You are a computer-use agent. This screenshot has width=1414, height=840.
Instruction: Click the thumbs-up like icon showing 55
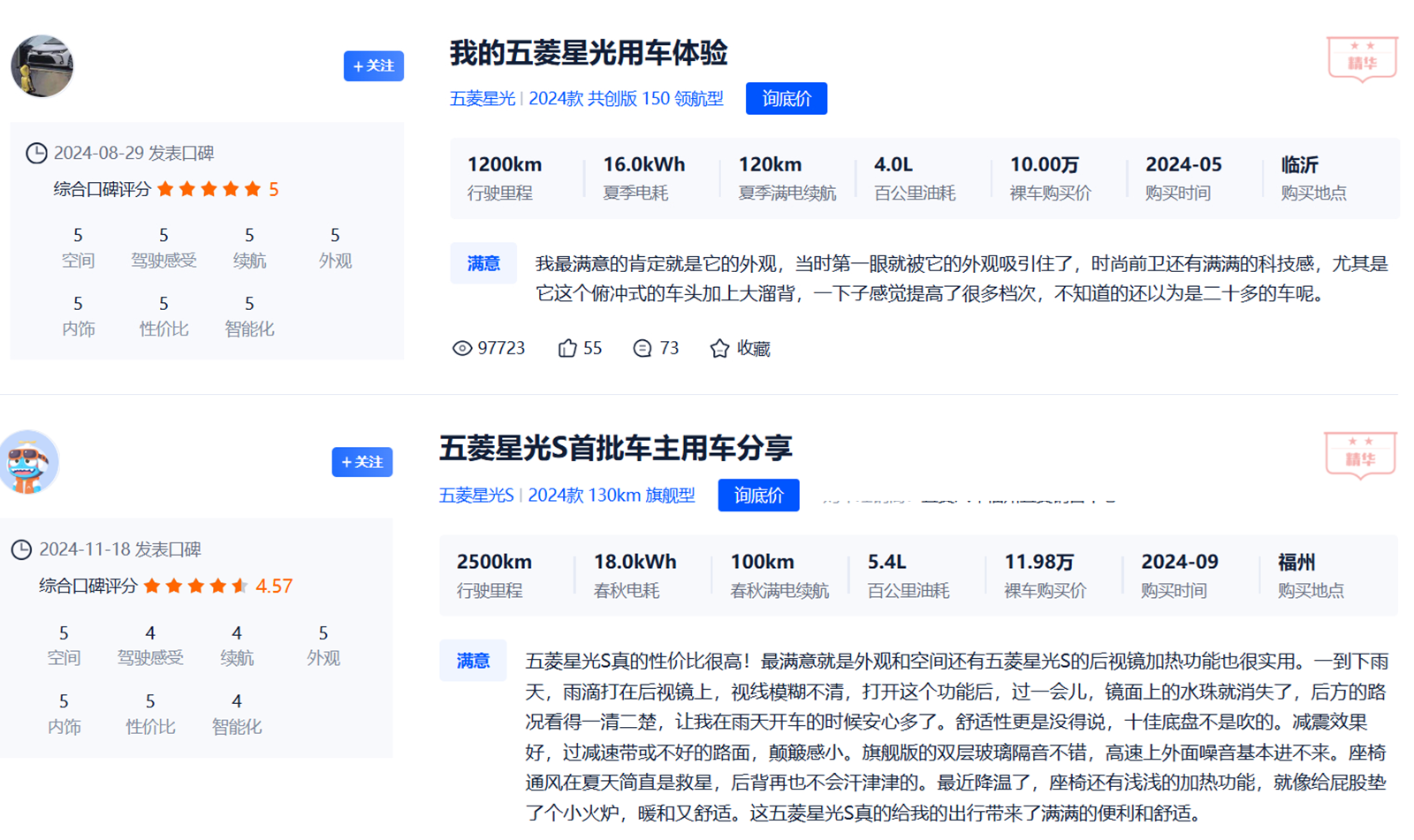point(567,349)
